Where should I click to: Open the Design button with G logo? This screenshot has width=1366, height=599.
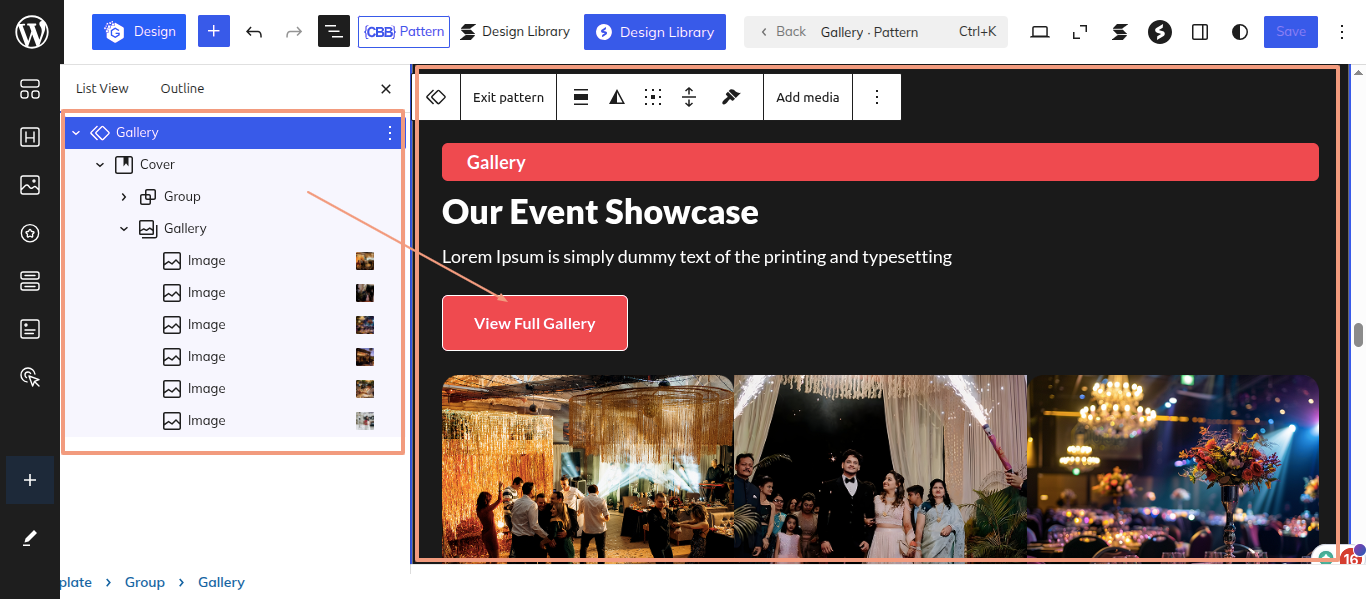point(140,32)
